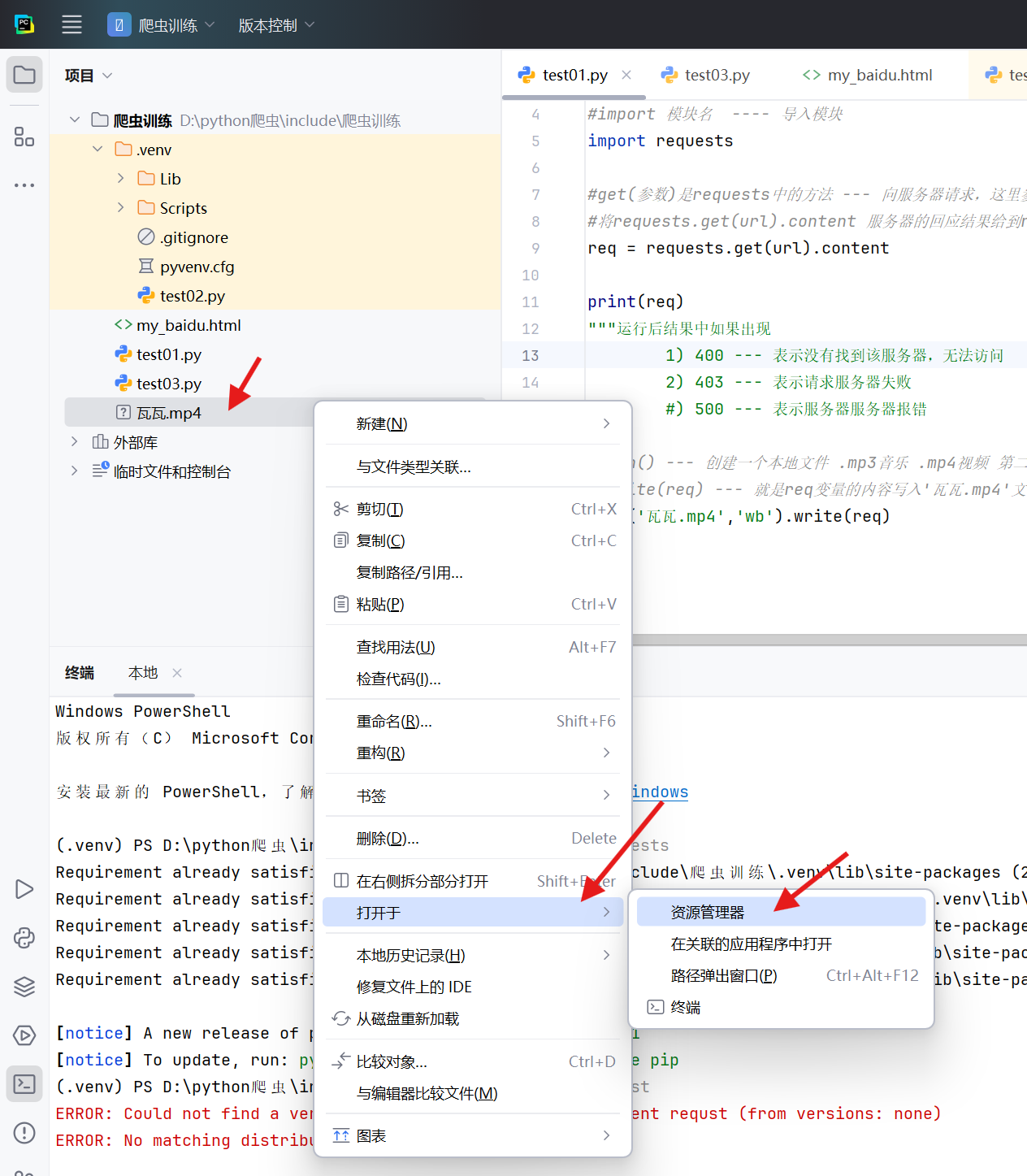Select pyvenv.cfg in the project tree

(x=197, y=267)
